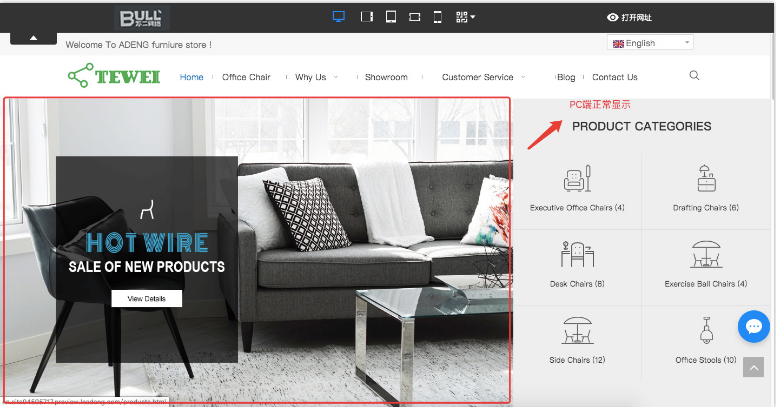Click the search magnifier icon
776x407 pixels.
coord(694,76)
